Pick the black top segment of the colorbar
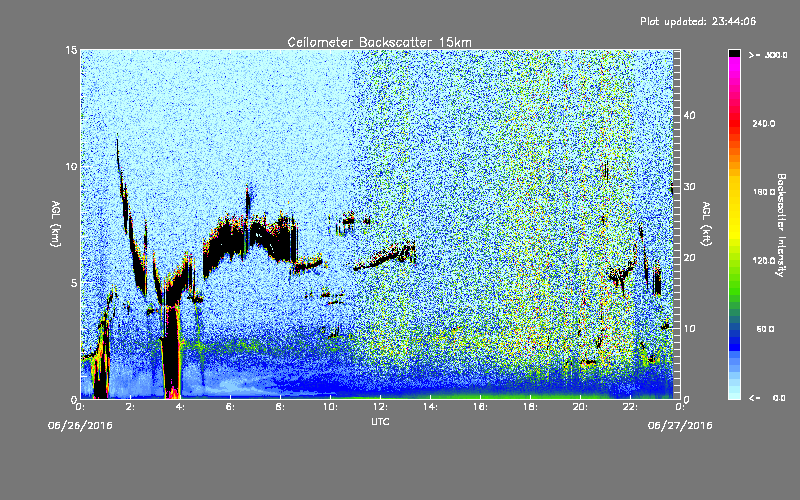The width and height of the screenshot is (800, 500). (734, 53)
